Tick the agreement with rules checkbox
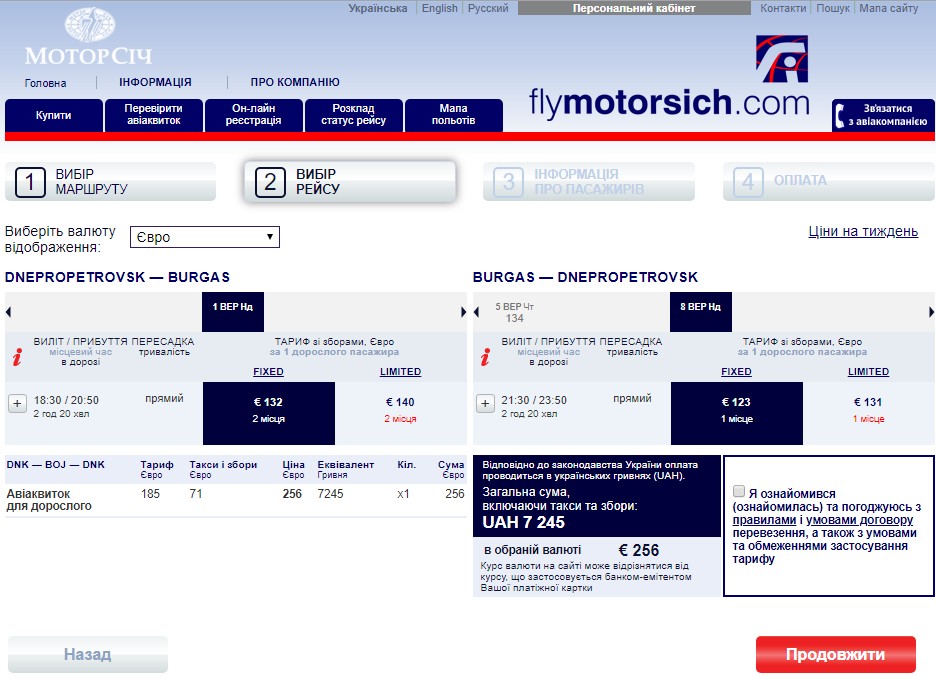 tap(739, 491)
